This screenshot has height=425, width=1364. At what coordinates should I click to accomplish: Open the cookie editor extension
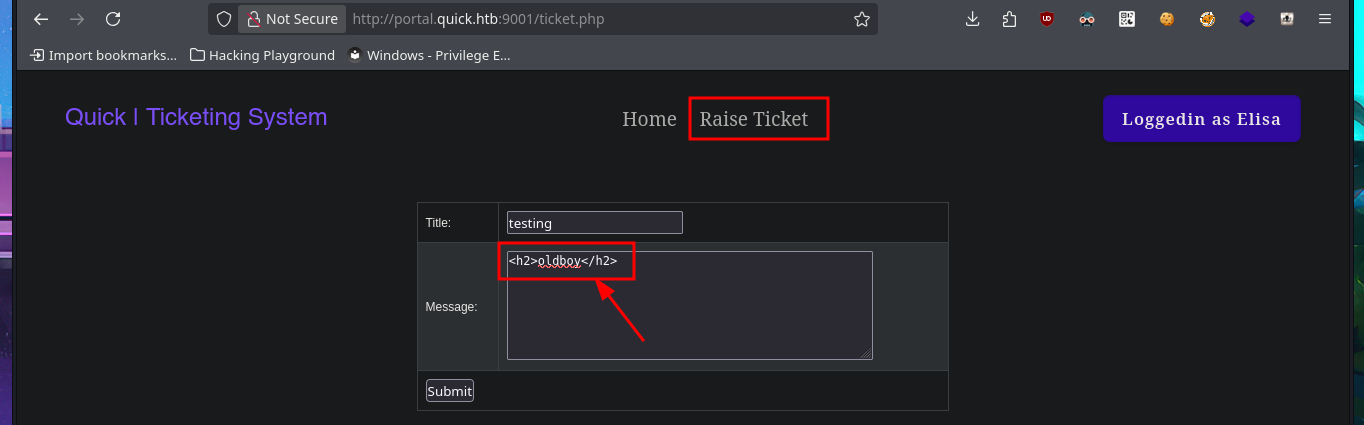pos(1167,19)
